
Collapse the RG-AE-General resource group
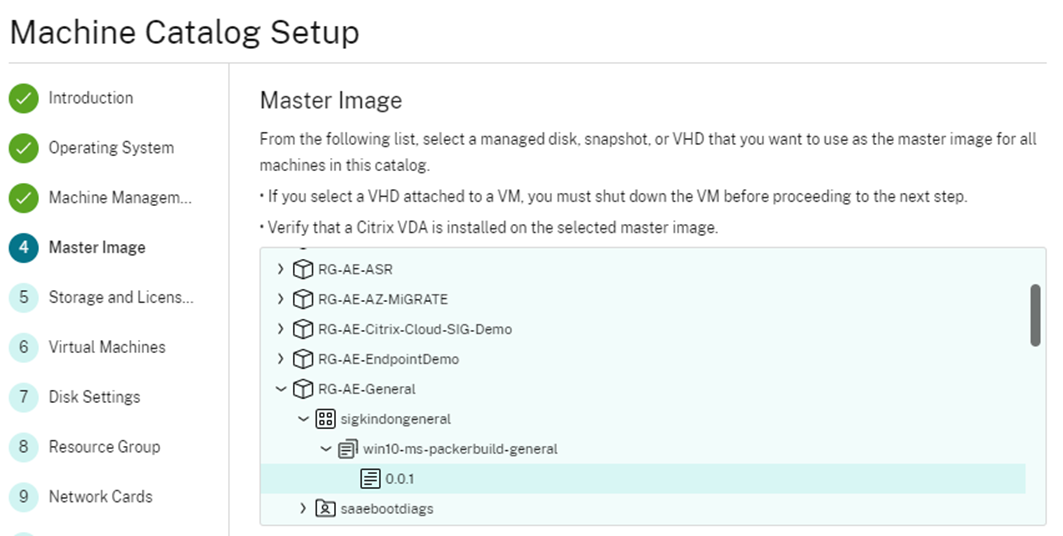(281, 389)
